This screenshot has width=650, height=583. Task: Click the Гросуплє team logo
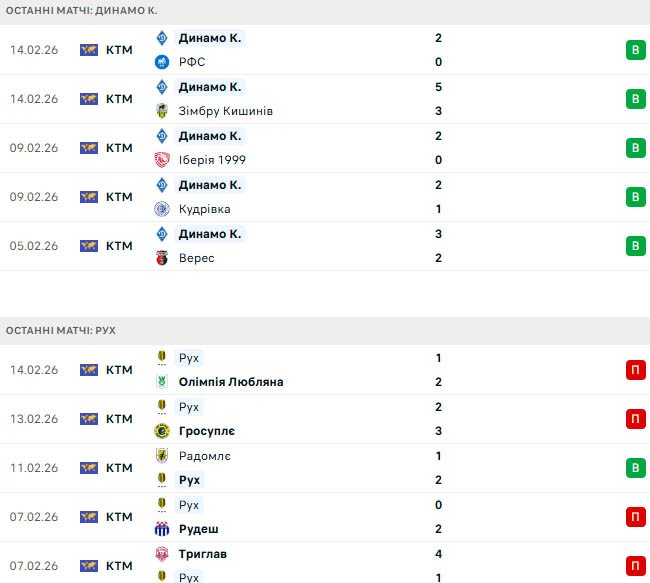(162, 431)
